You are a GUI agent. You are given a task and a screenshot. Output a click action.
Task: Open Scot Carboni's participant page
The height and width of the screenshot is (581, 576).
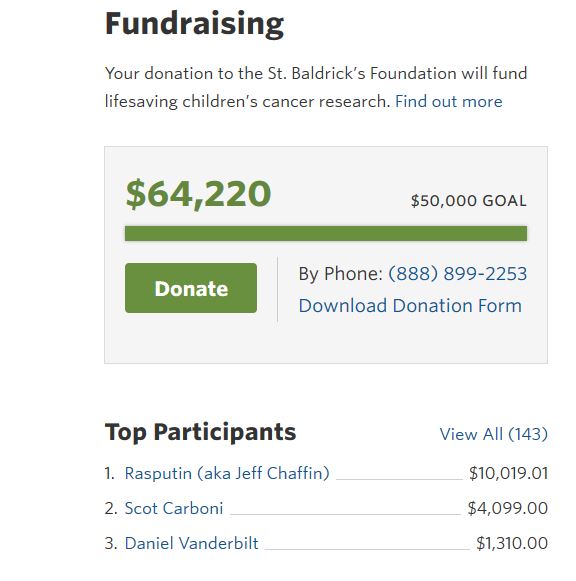[174, 508]
